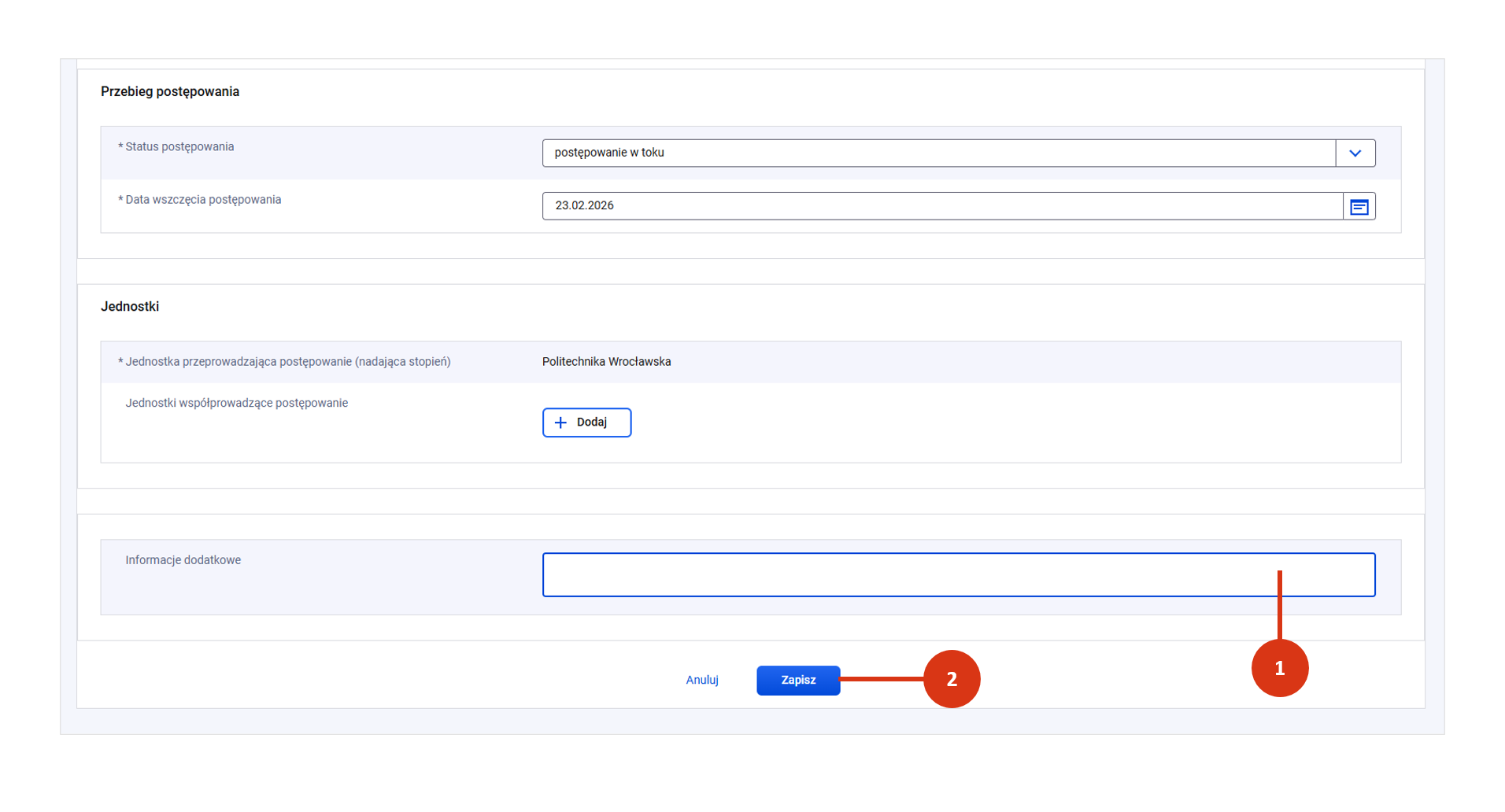
Task: Click the 'Jednostki współprowadzące postępowanie' label
Action: 236,403
